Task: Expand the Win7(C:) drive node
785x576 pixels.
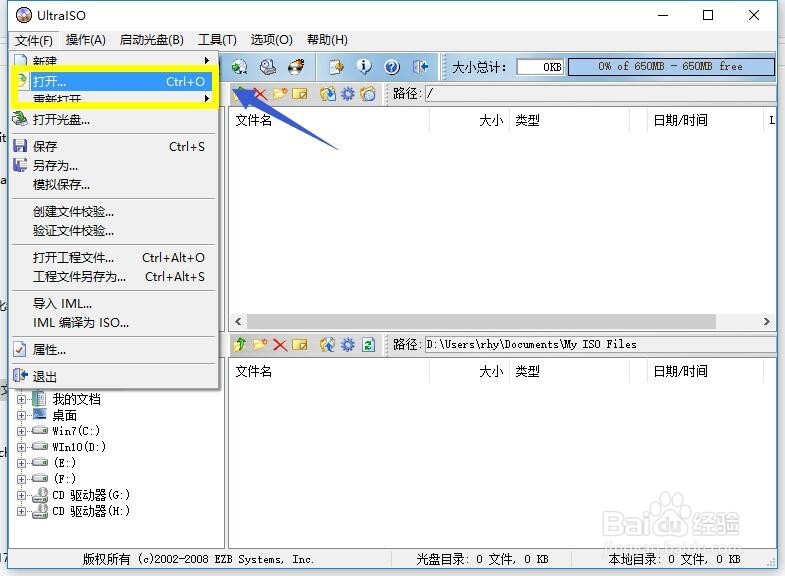Action: click(21, 431)
